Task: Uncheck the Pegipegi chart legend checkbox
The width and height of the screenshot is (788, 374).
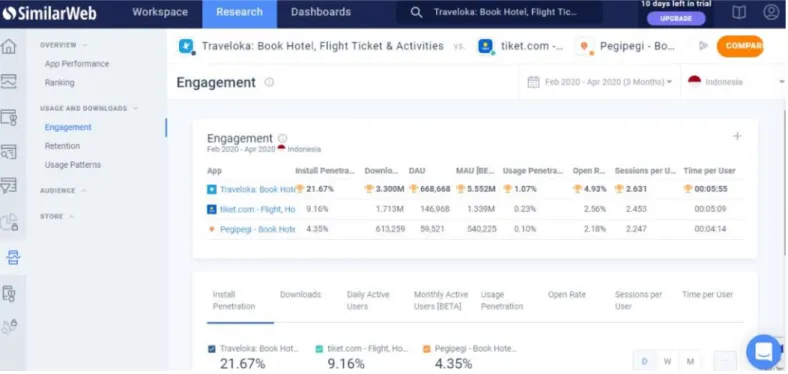Action: (x=427, y=349)
